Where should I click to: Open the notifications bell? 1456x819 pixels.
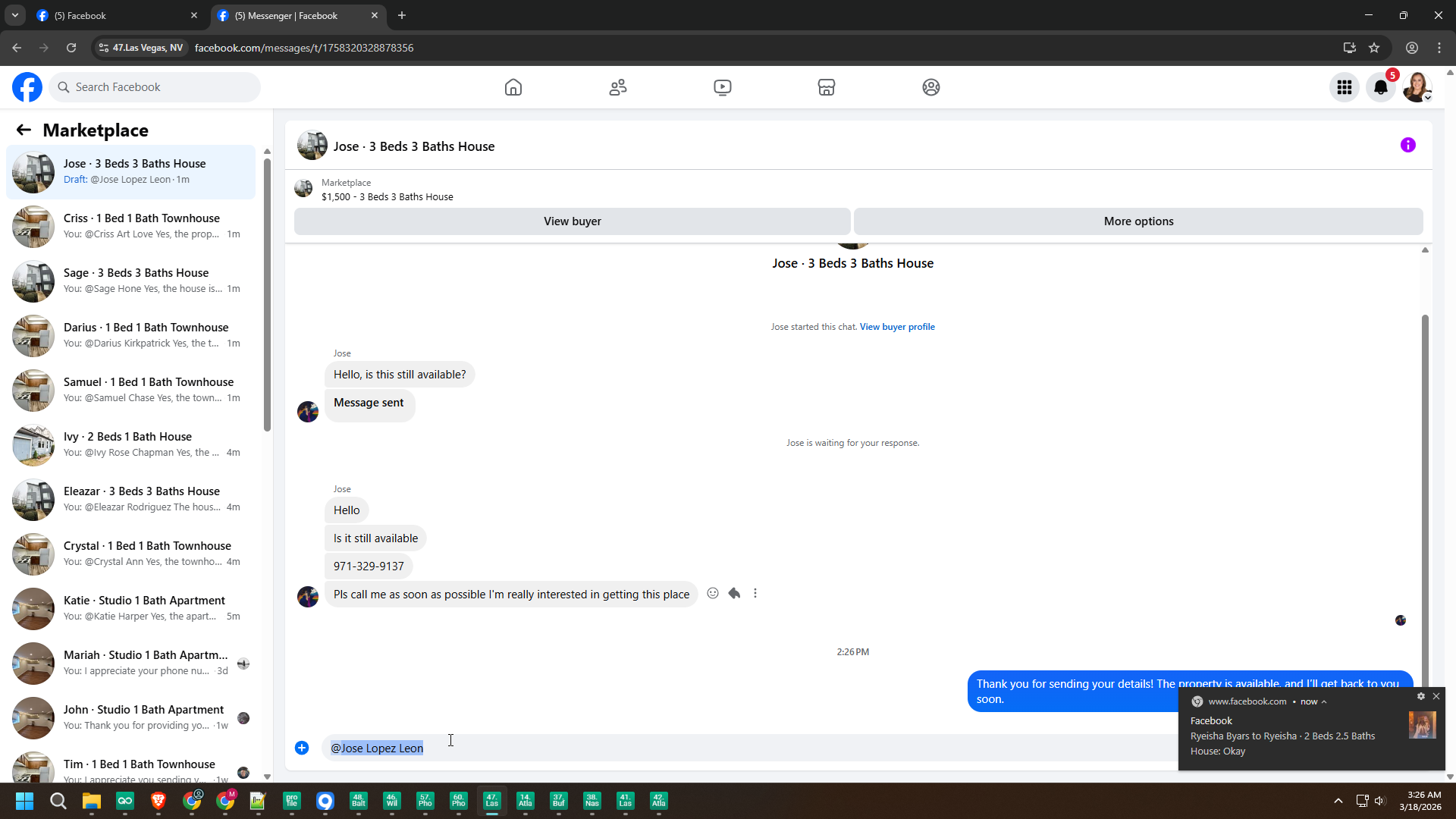click(1381, 87)
